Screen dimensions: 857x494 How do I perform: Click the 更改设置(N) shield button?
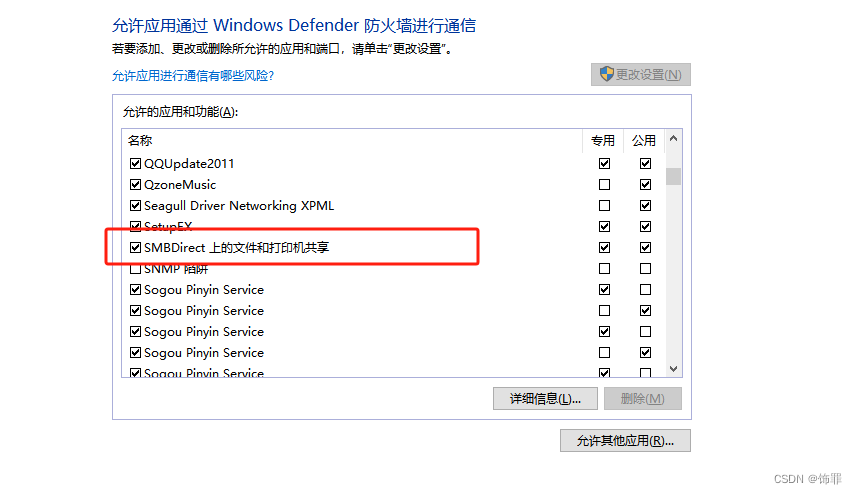click(x=641, y=74)
